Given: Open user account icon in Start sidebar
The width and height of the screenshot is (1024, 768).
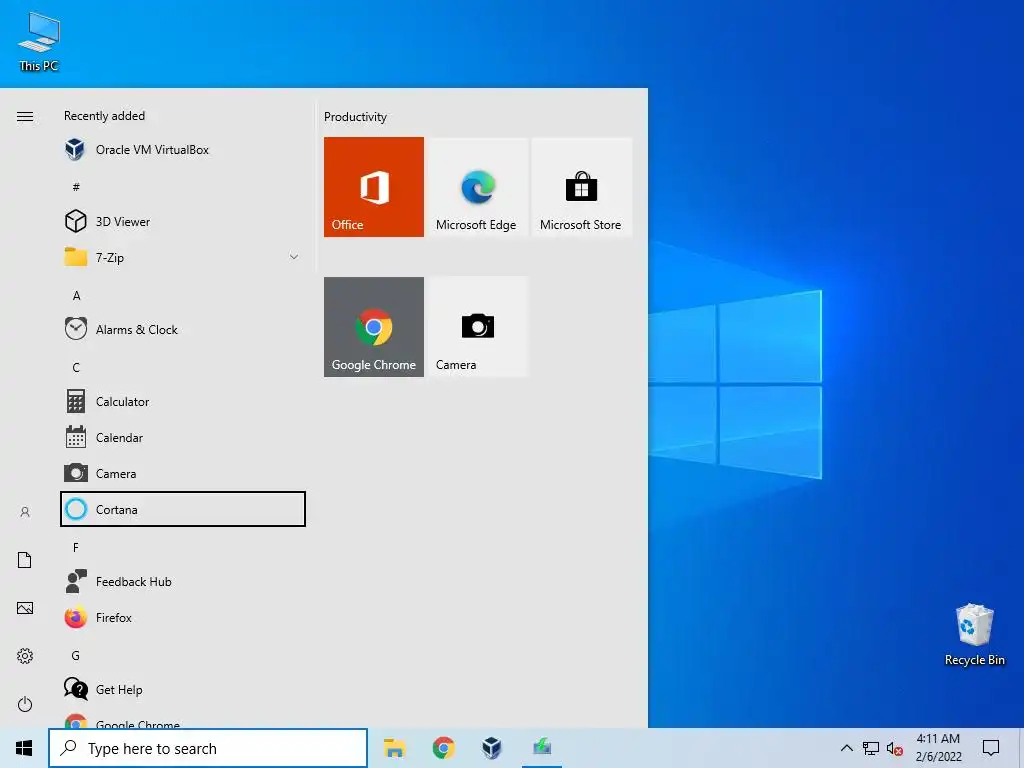Looking at the screenshot, I should click(x=25, y=512).
